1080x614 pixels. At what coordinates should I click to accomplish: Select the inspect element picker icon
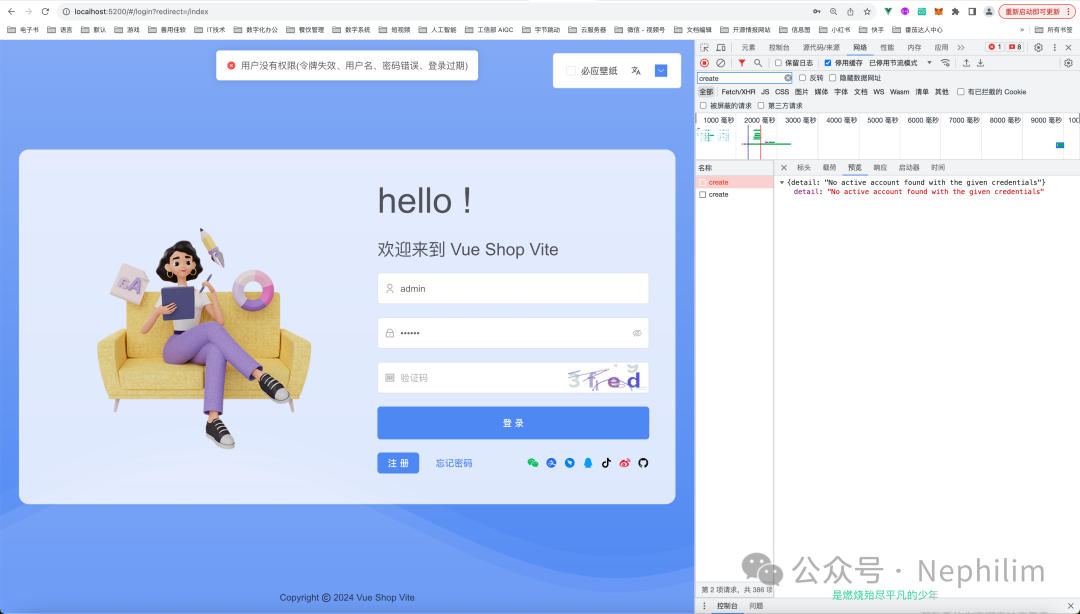click(704, 48)
